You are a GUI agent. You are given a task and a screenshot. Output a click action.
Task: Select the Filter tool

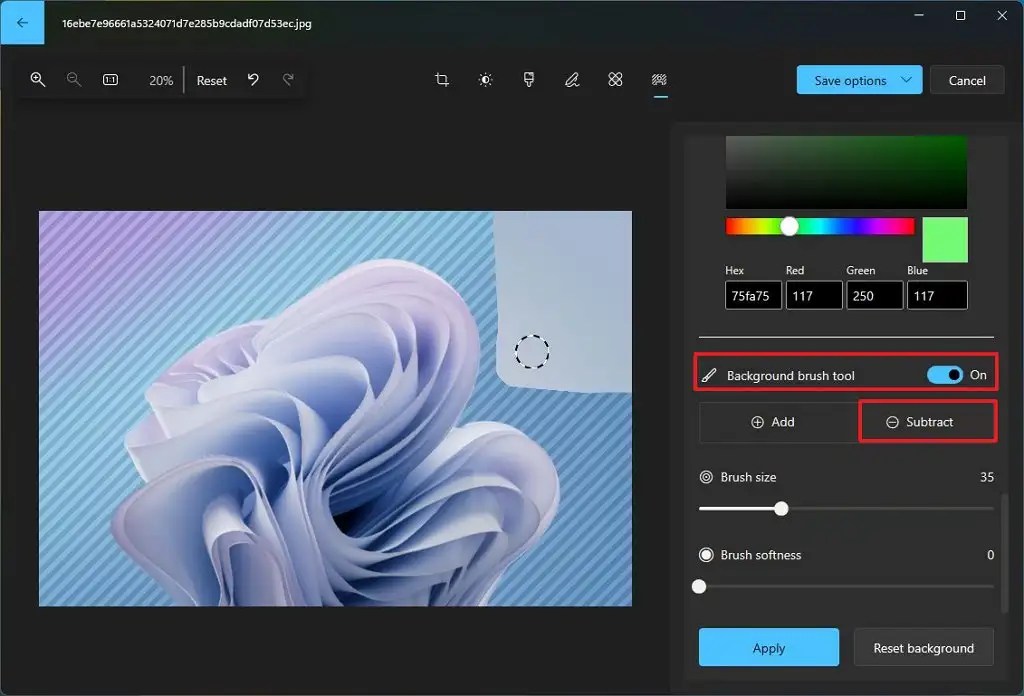point(529,80)
